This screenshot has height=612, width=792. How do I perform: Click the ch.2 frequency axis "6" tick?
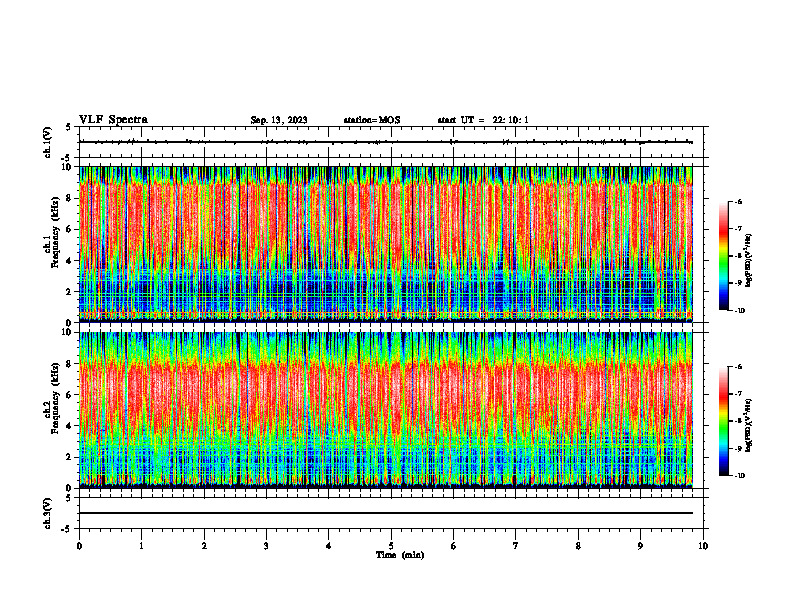[70, 395]
